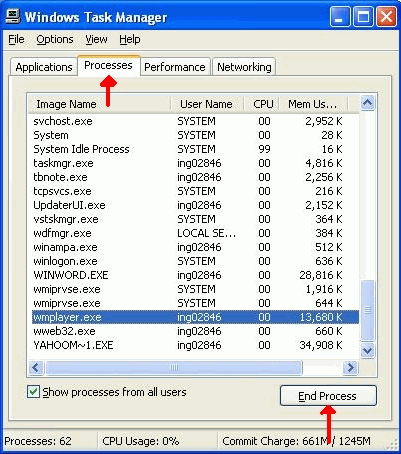This screenshot has height=454, width=401.
Task: Open the File menu
Action: 16,39
